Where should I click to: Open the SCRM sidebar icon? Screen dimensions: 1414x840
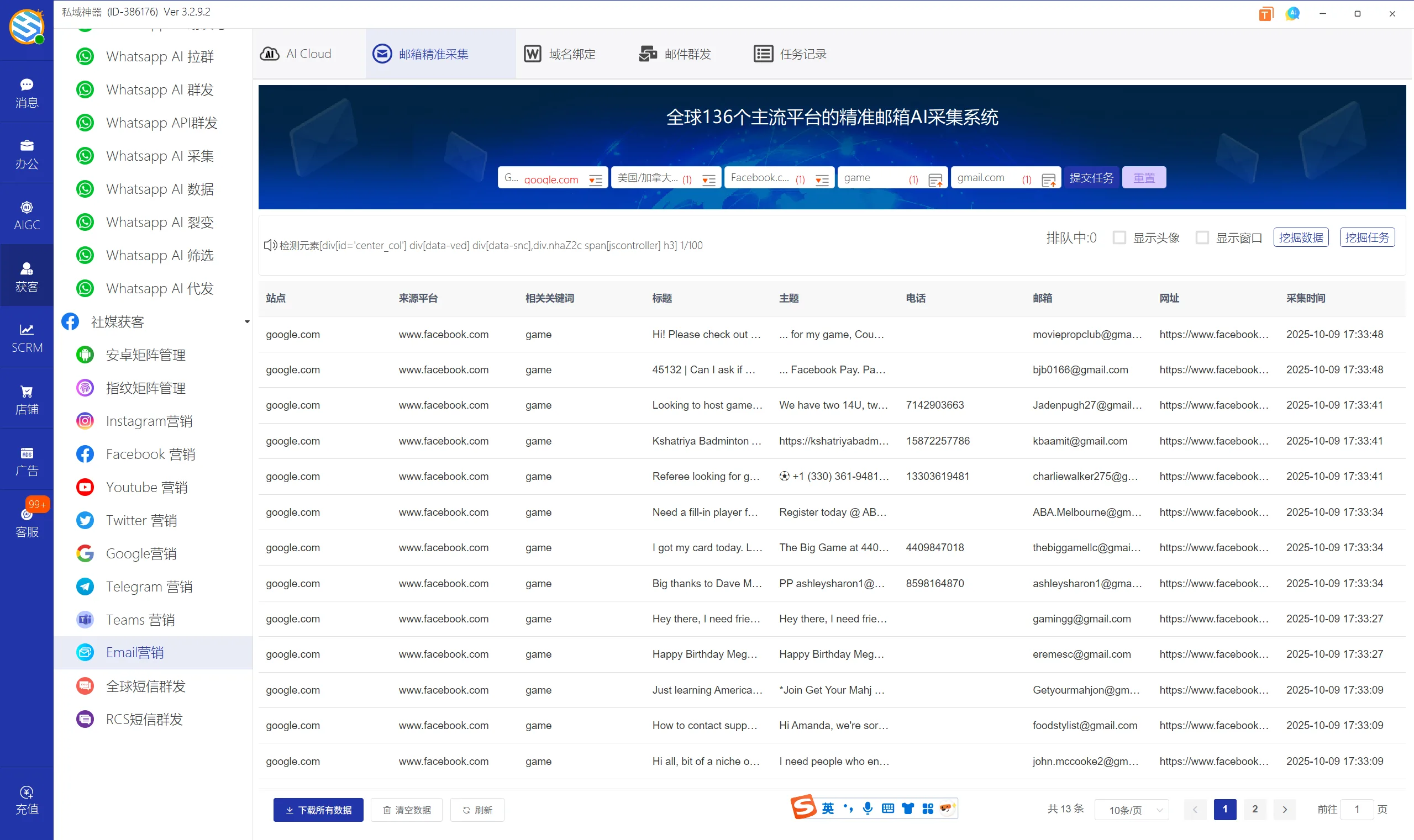[x=27, y=338]
